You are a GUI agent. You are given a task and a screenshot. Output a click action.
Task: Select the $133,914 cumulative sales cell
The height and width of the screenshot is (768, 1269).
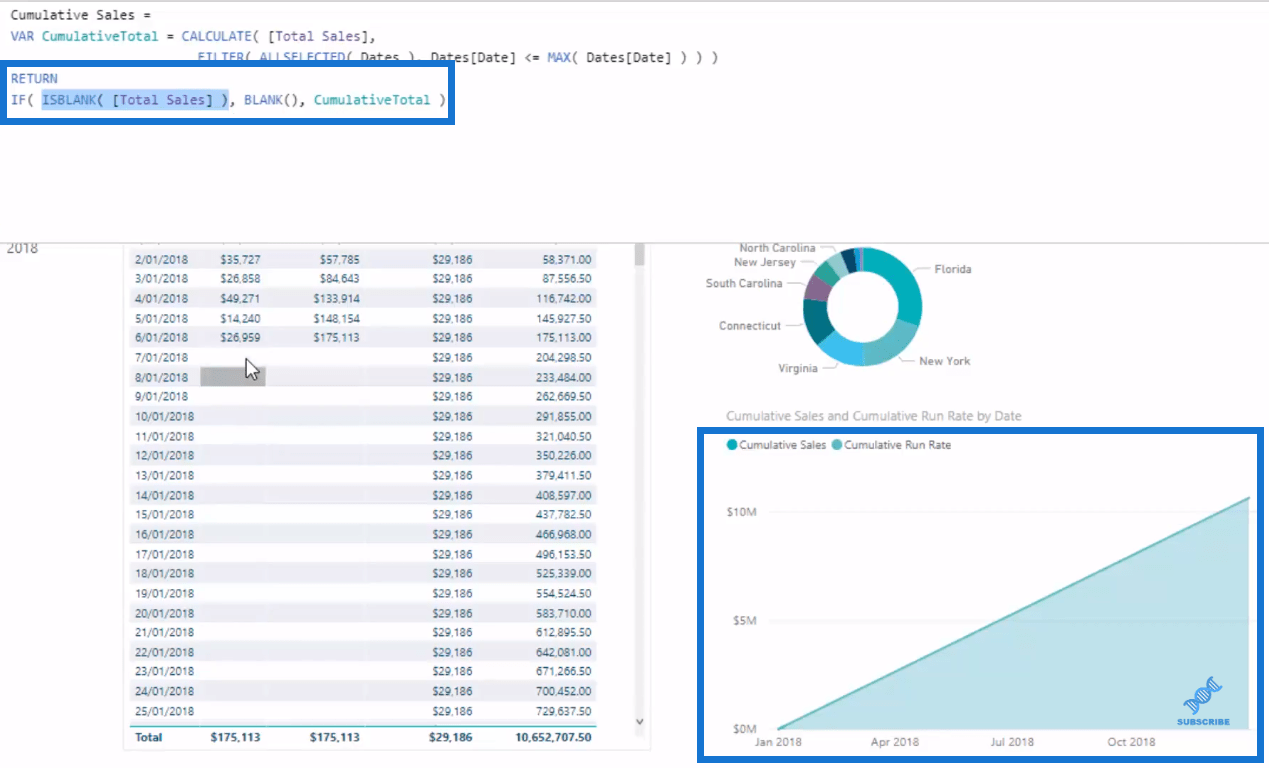(x=337, y=298)
